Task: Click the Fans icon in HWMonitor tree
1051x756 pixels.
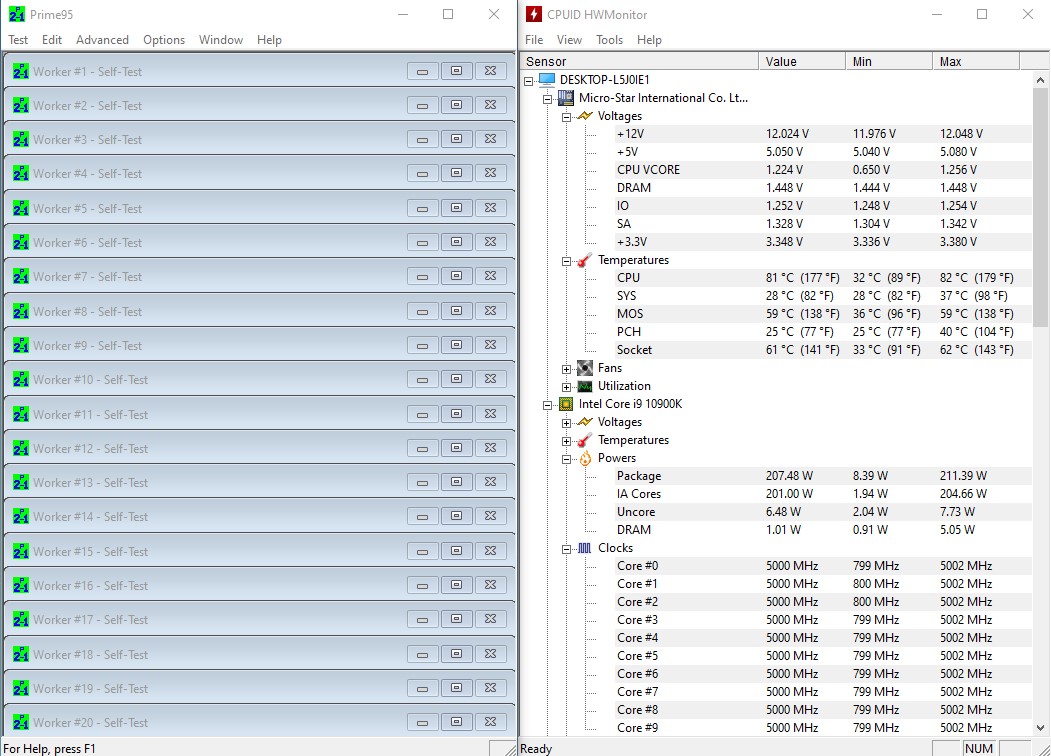Action: pos(585,368)
